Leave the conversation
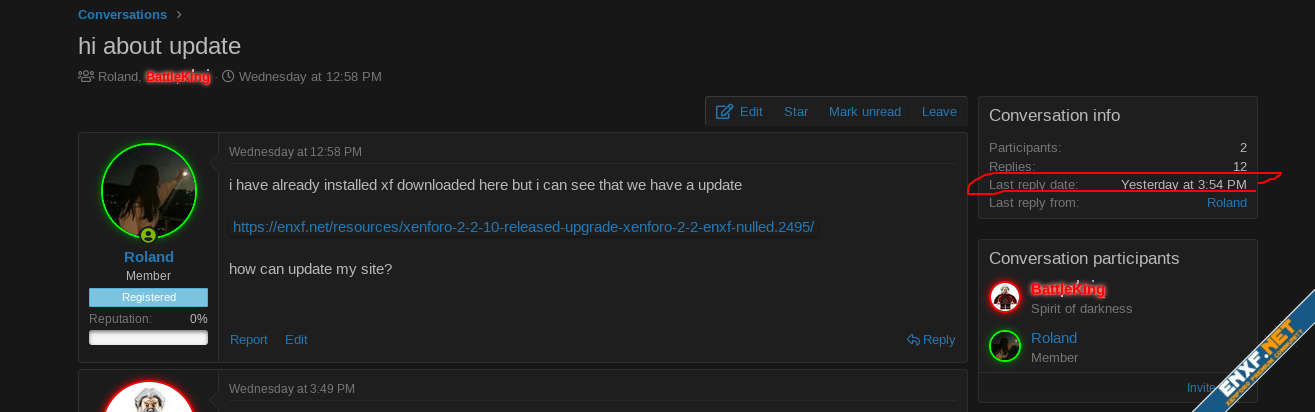1315x412 pixels. pyautogui.click(x=939, y=112)
